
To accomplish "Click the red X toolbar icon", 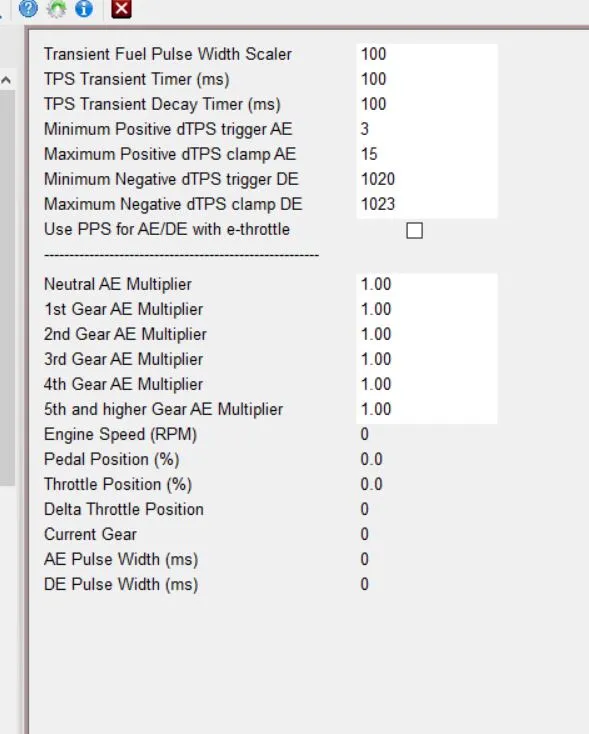I will coord(121,8).
